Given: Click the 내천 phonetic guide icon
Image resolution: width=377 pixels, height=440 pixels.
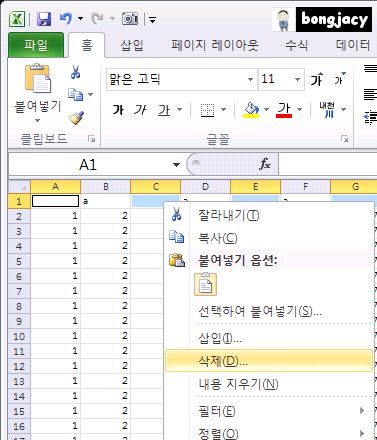Looking at the screenshot, I should 327,110.
